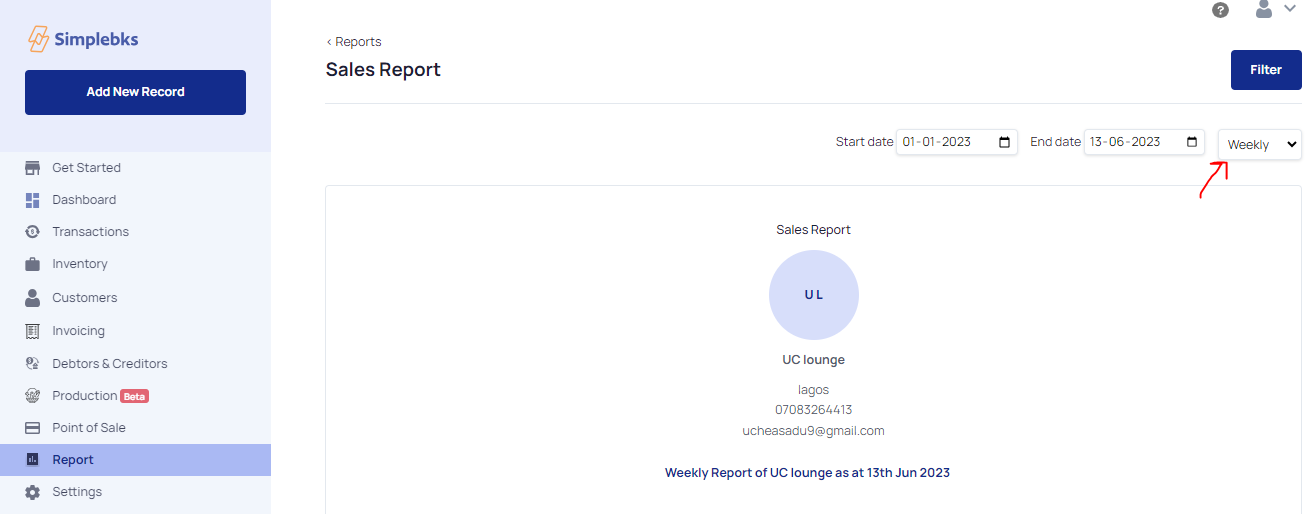Image resolution: width=1316 pixels, height=514 pixels.
Task: Click the Dashboard grid icon
Action: point(33,200)
